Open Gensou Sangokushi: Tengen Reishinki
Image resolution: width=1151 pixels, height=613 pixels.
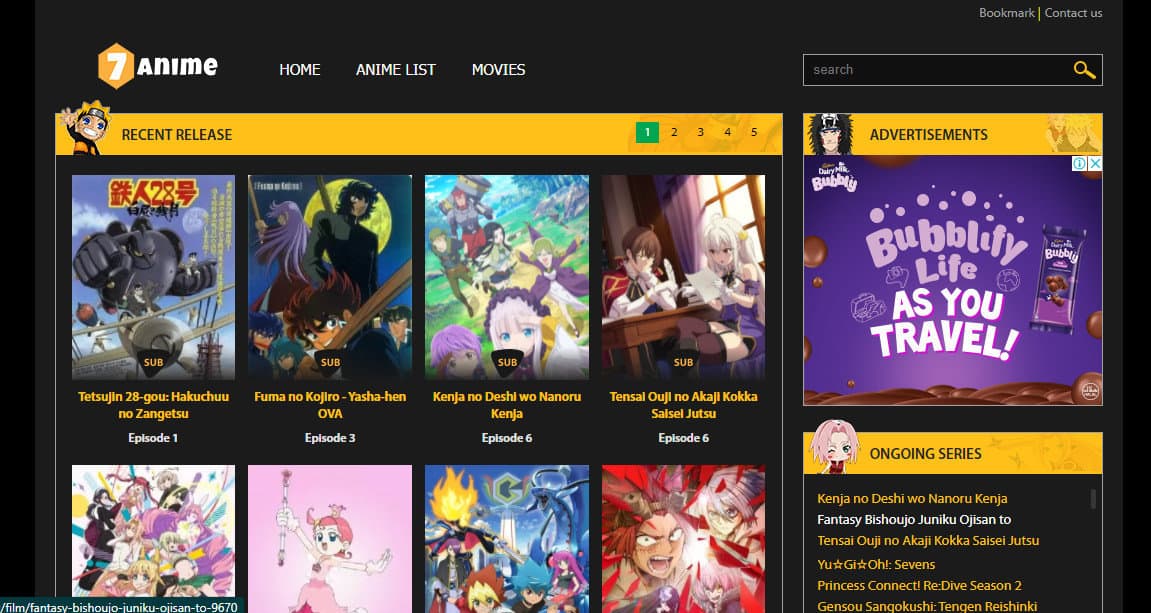click(927, 606)
